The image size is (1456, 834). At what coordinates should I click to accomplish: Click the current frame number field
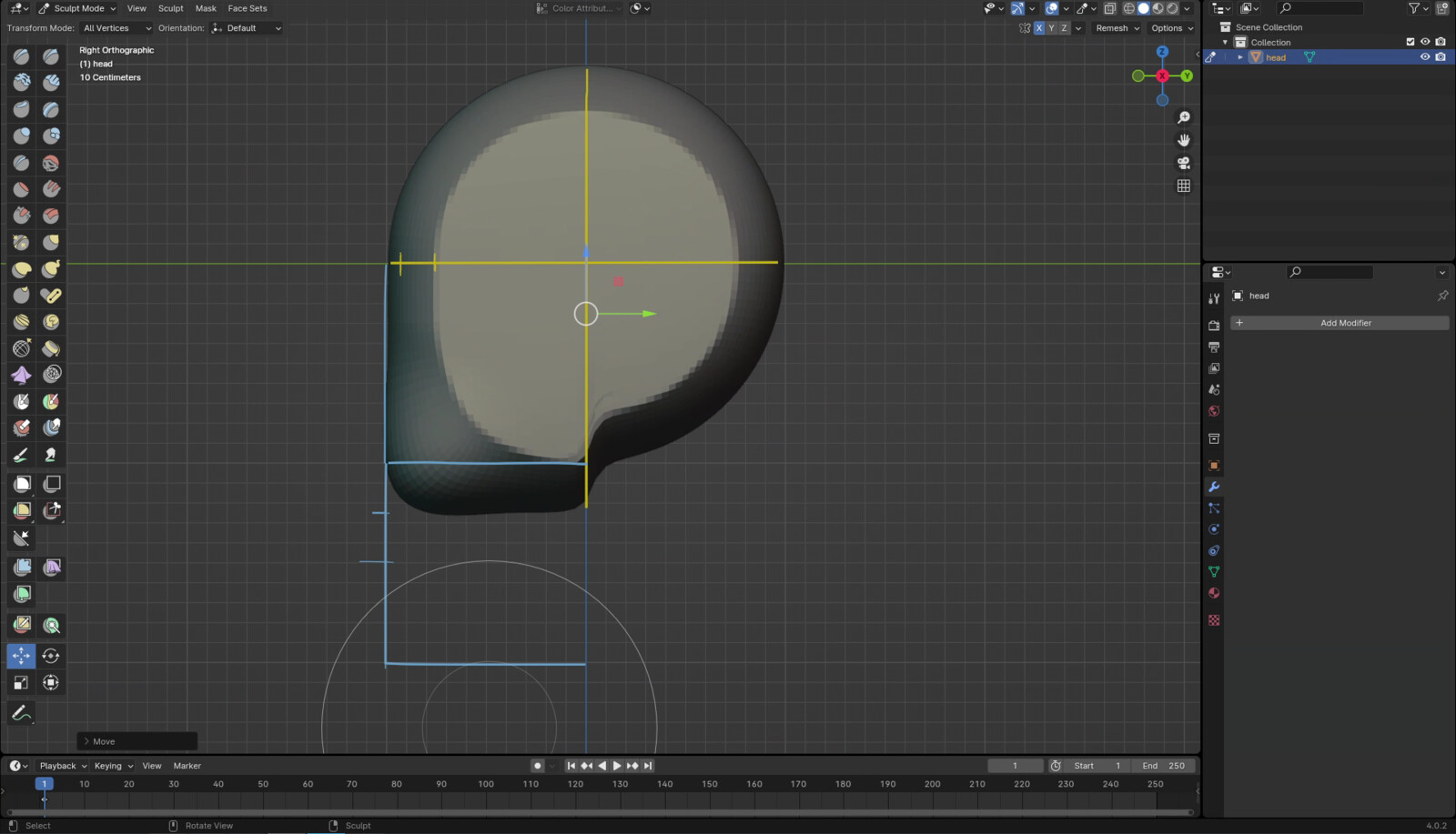(1015, 766)
